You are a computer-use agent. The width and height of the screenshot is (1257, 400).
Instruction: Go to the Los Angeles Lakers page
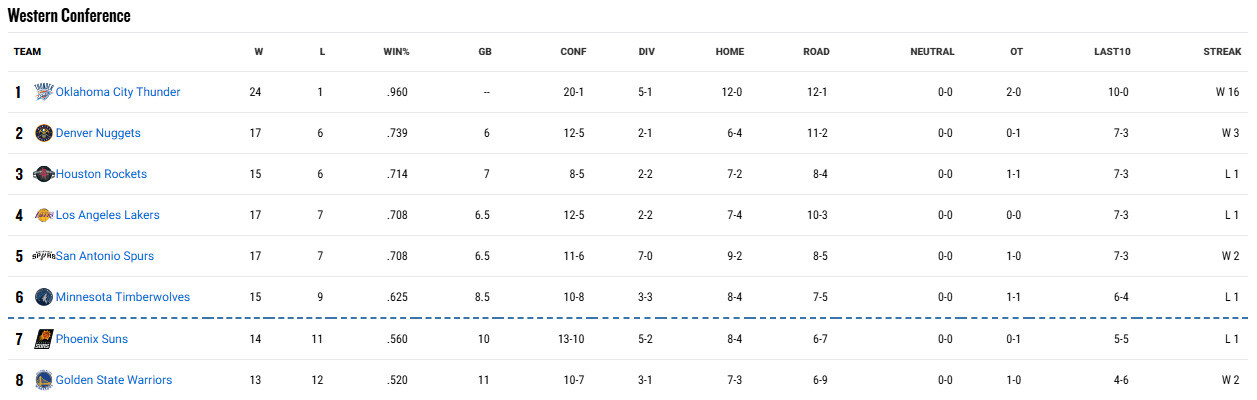108,215
